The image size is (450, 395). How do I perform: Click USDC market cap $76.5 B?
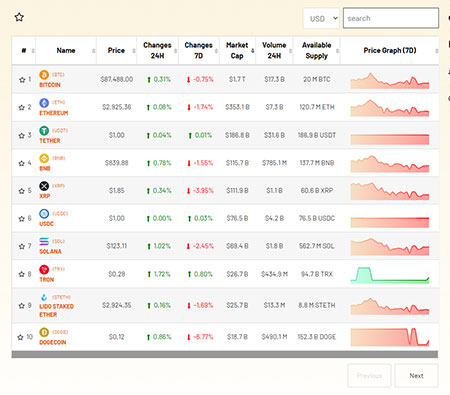[x=237, y=218]
